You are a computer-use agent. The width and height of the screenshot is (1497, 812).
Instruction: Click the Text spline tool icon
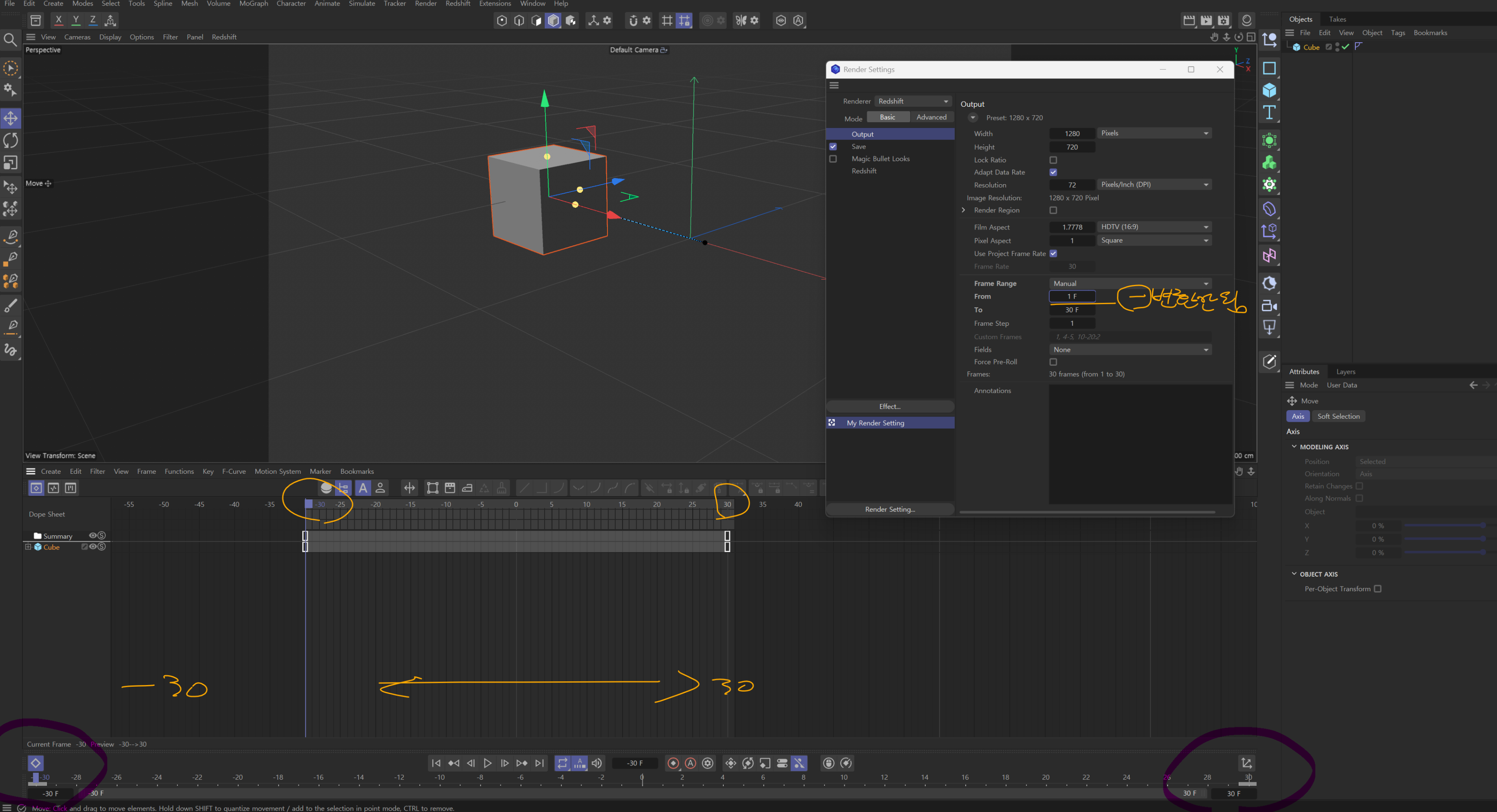tap(1269, 113)
